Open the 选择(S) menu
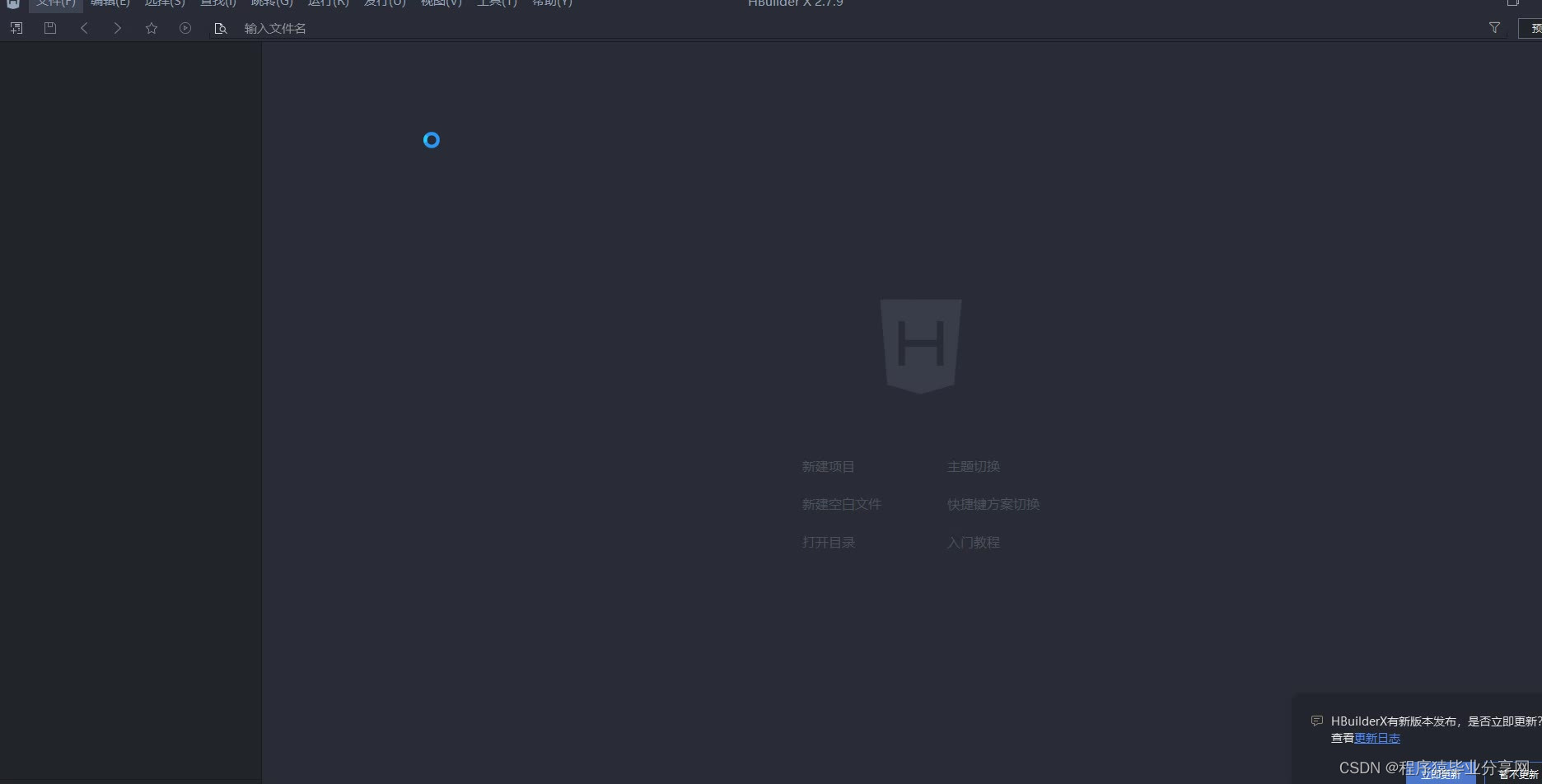The image size is (1542, 784). (165, 3)
